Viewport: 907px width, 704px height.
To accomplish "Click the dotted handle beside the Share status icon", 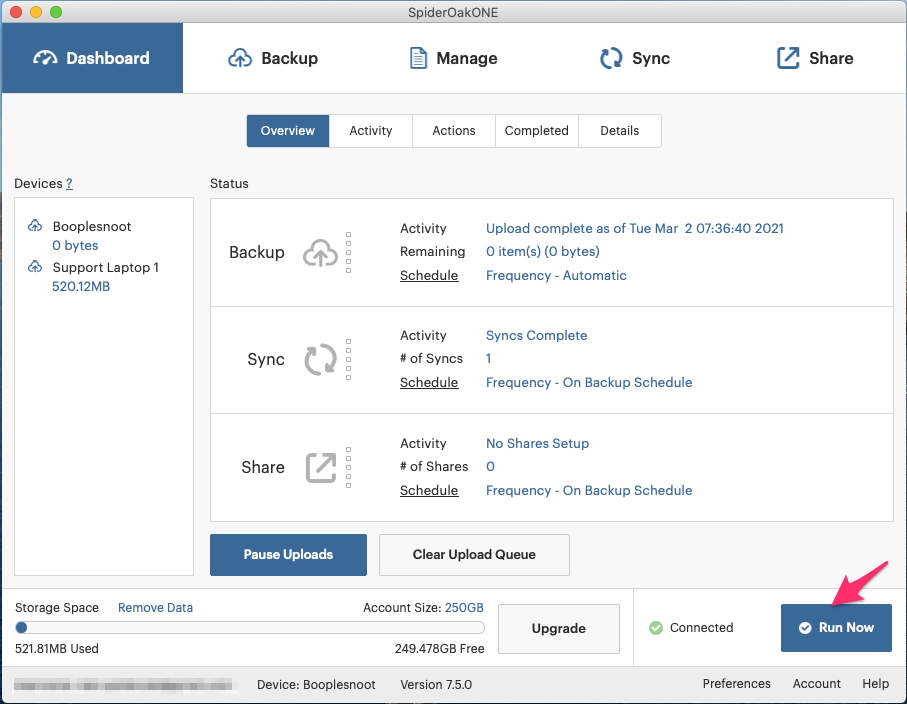I will point(348,467).
